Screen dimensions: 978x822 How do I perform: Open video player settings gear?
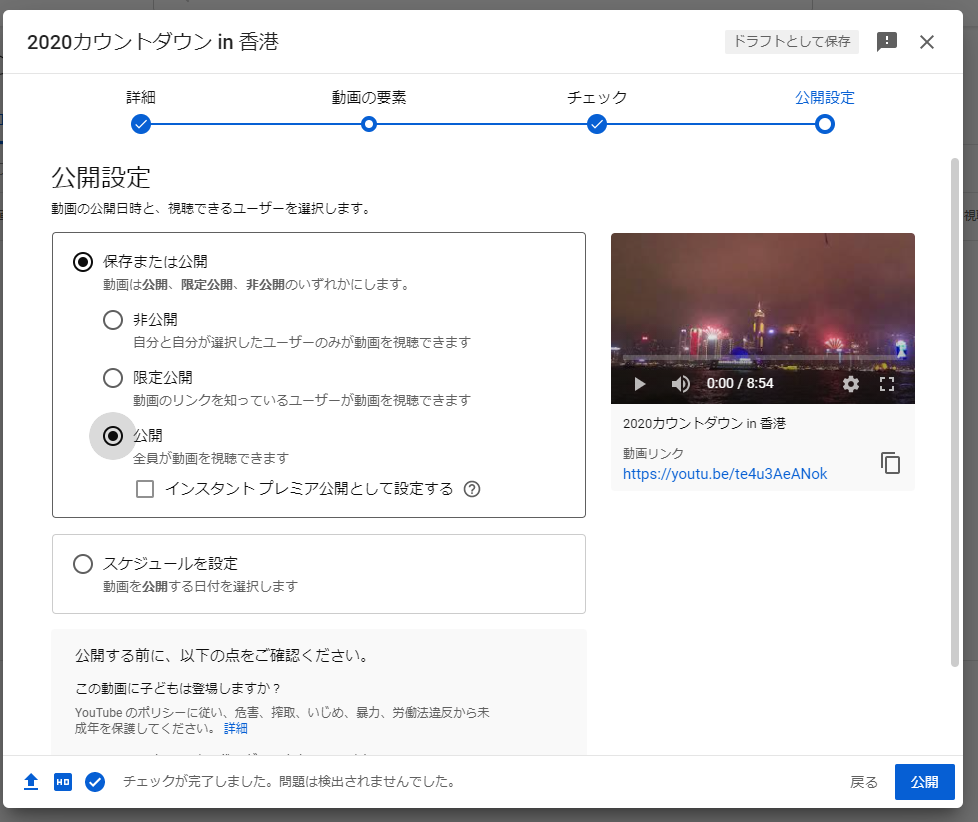tap(851, 384)
